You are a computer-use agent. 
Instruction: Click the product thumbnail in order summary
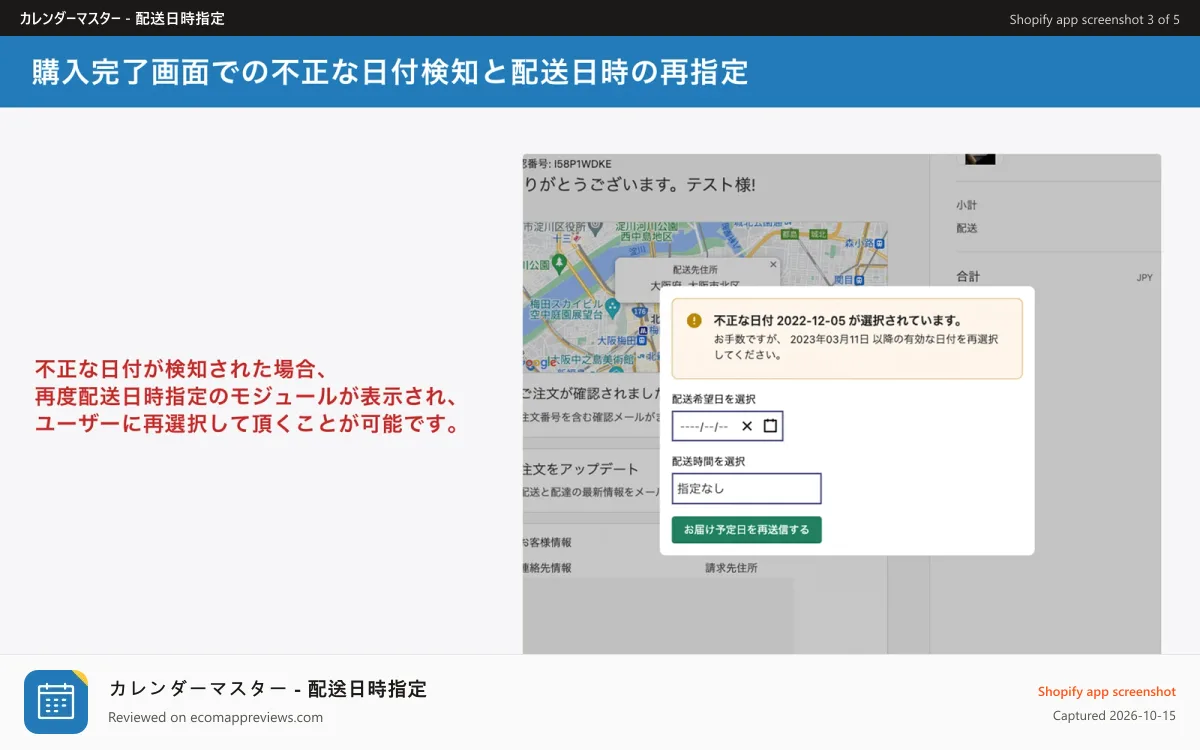(x=980, y=159)
